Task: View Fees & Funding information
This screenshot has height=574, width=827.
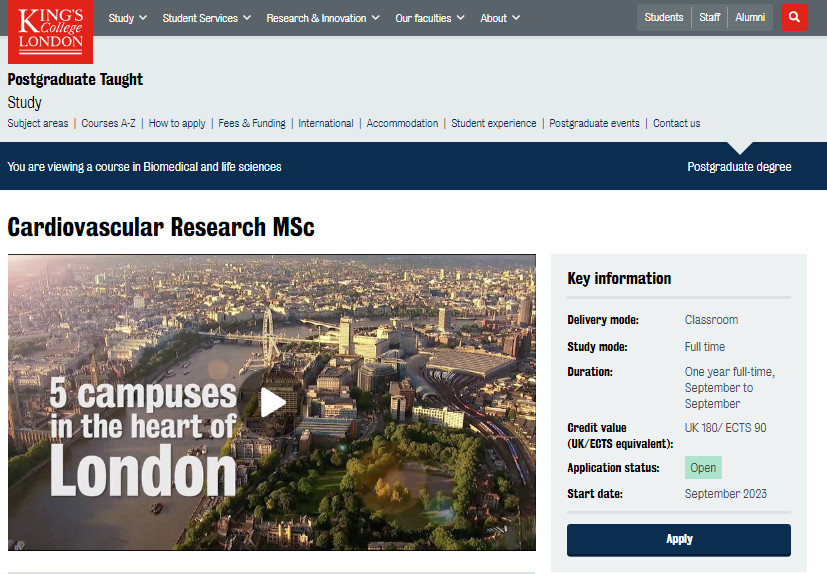Action: click(252, 123)
